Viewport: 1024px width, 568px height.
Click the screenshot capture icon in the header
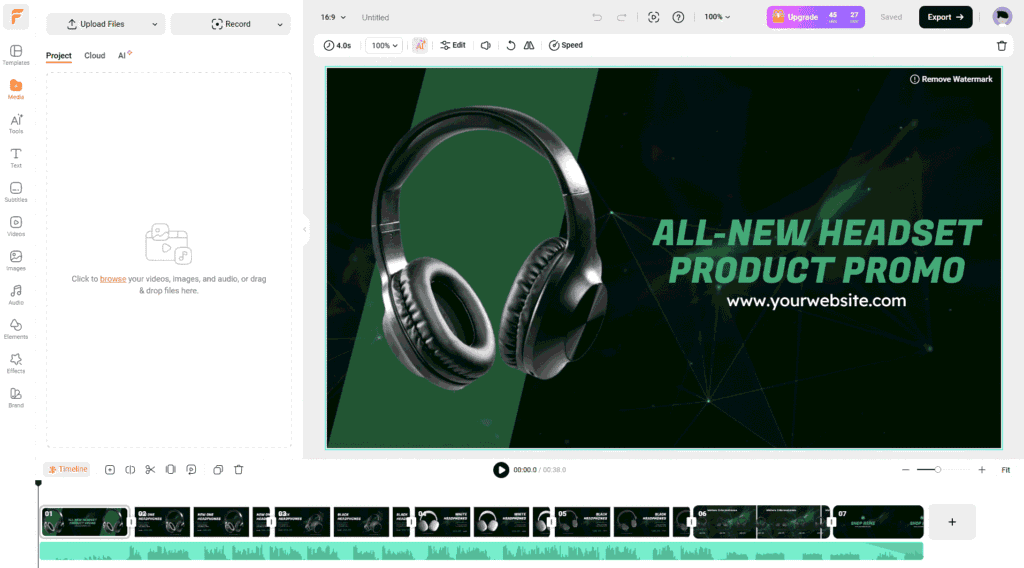[653, 18]
